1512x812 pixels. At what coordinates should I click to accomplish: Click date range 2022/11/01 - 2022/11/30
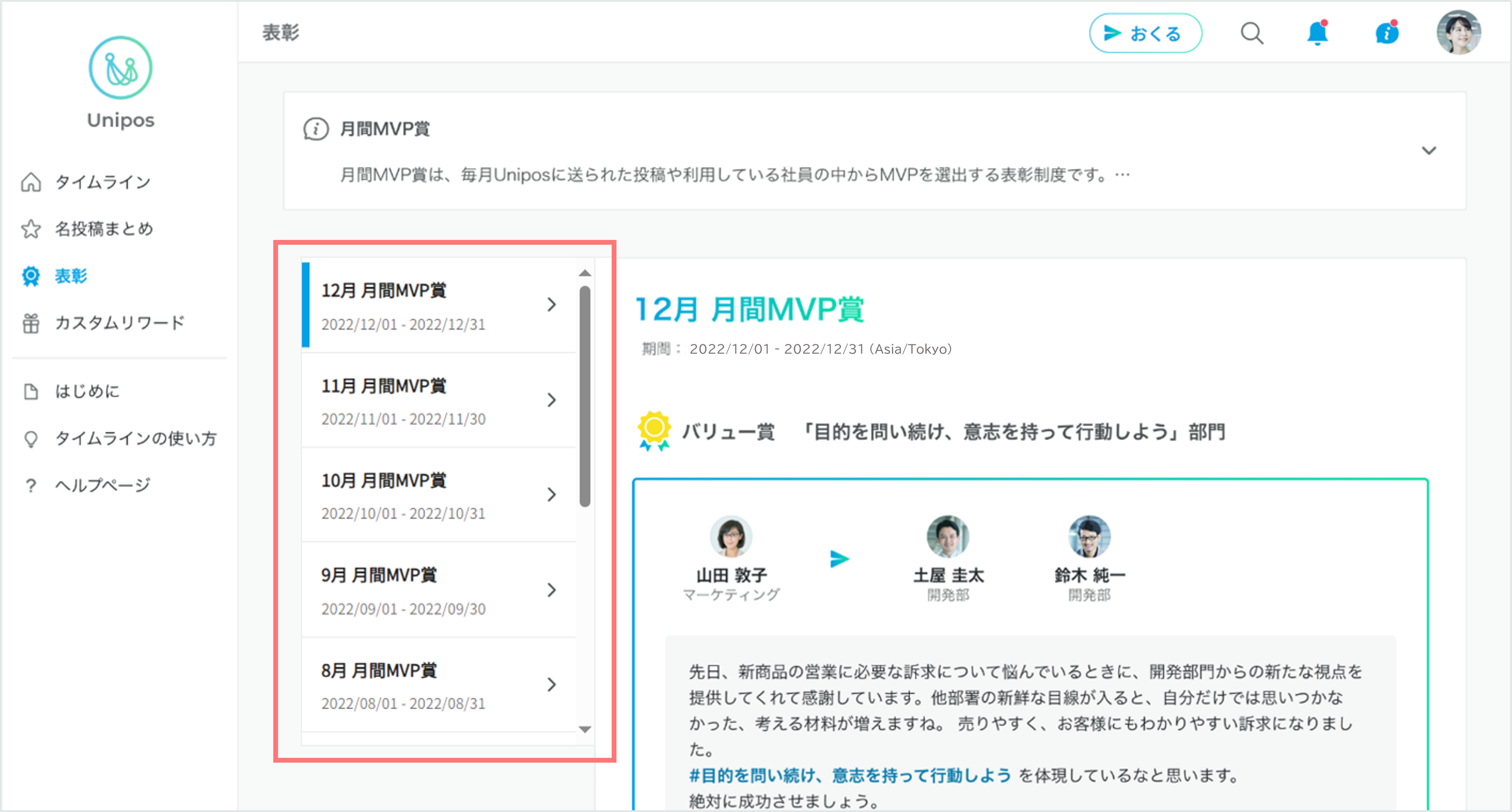coord(403,419)
